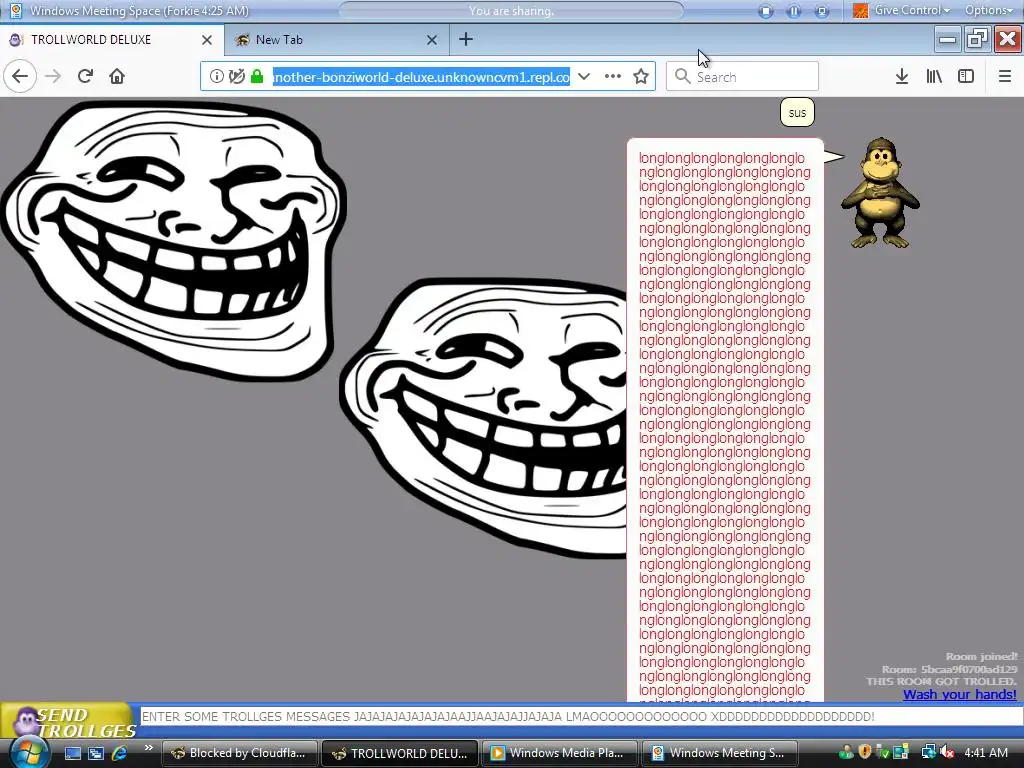Image resolution: width=1024 pixels, height=768 pixels.
Task: Click the network connection globe tray icon
Action: [928, 753]
